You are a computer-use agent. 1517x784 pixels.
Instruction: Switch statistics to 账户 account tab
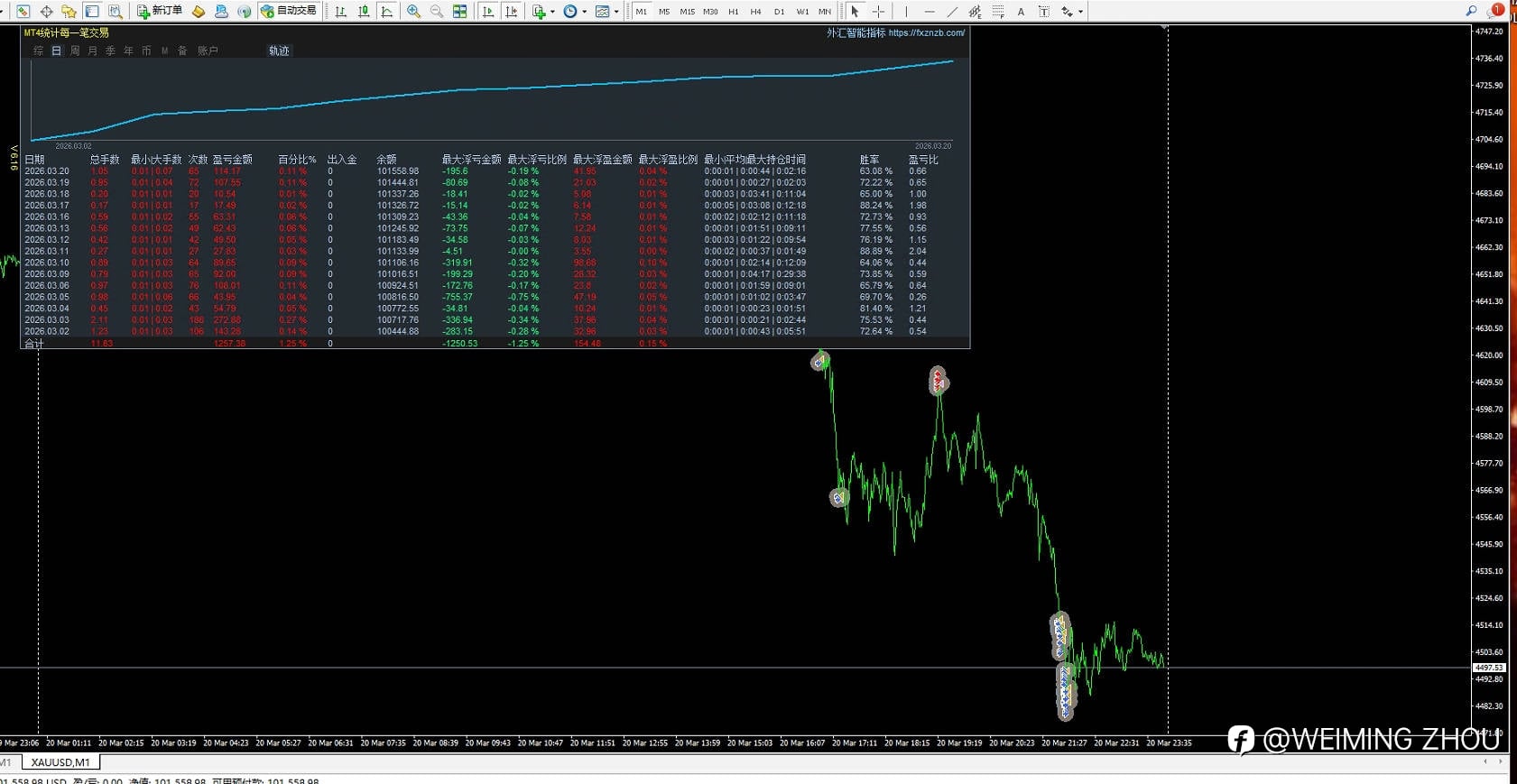tap(208, 51)
